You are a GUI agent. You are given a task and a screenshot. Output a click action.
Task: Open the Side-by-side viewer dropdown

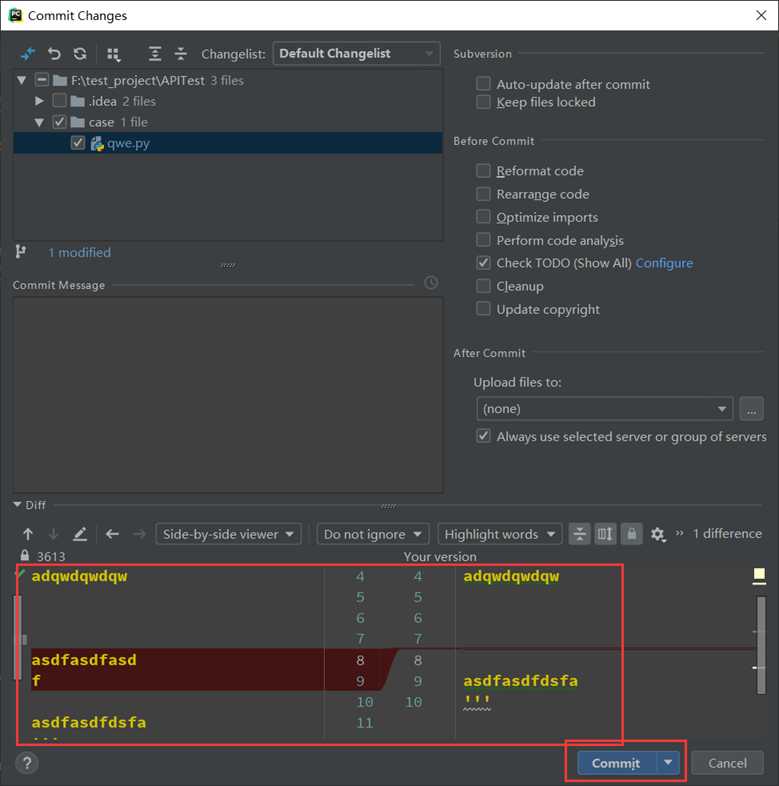point(229,534)
